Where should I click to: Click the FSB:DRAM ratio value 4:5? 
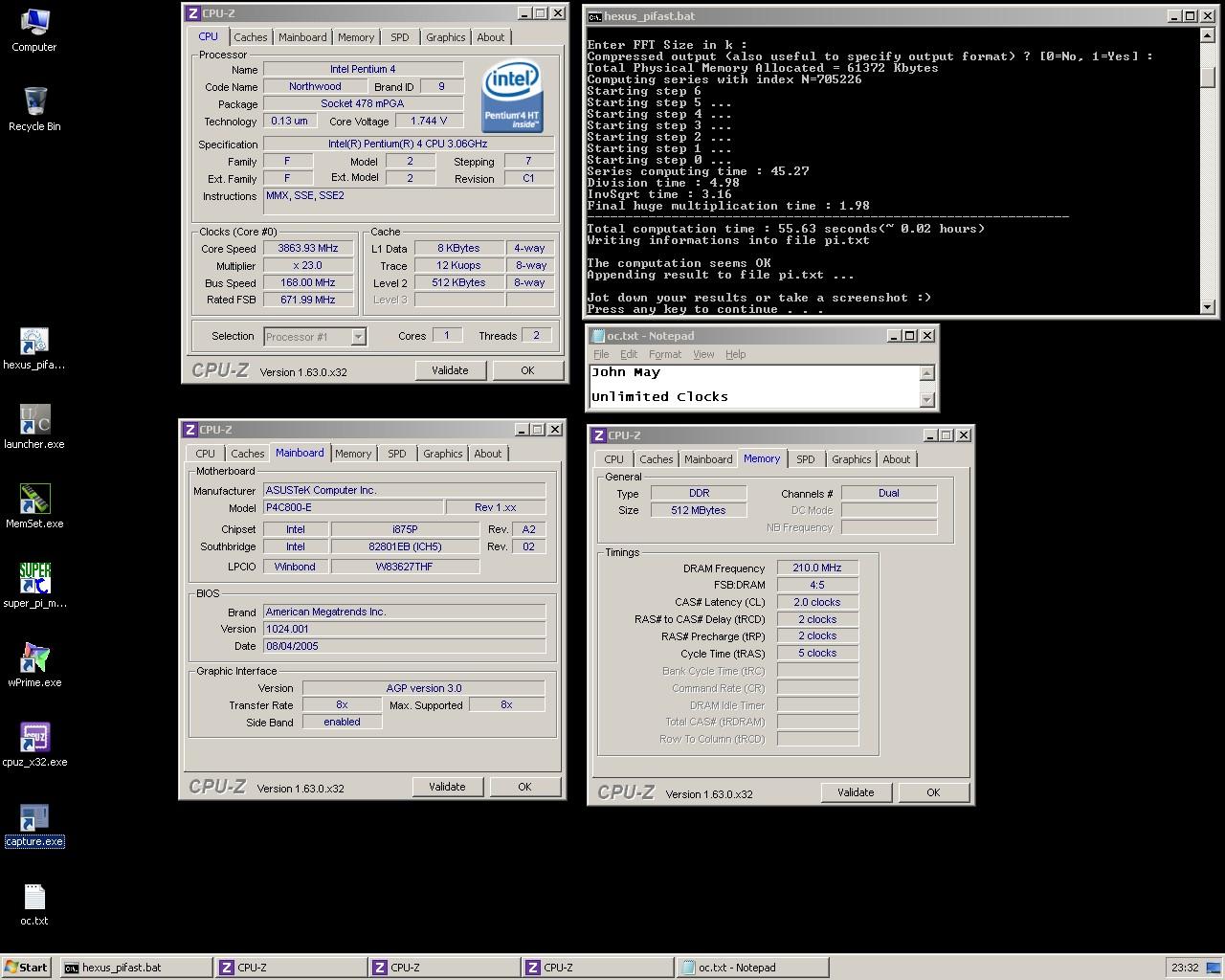coord(817,585)
